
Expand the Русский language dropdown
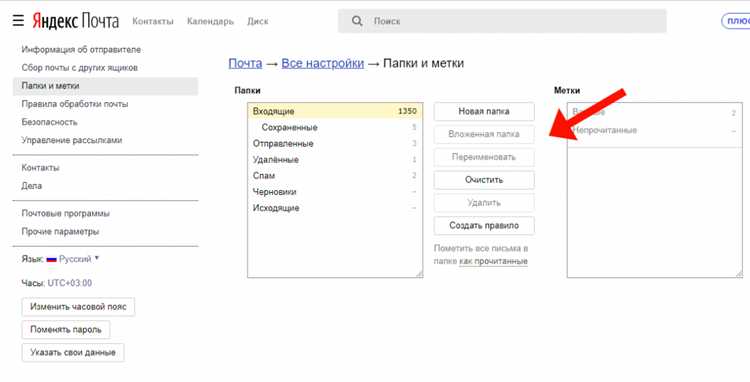(x=79, y=259)
